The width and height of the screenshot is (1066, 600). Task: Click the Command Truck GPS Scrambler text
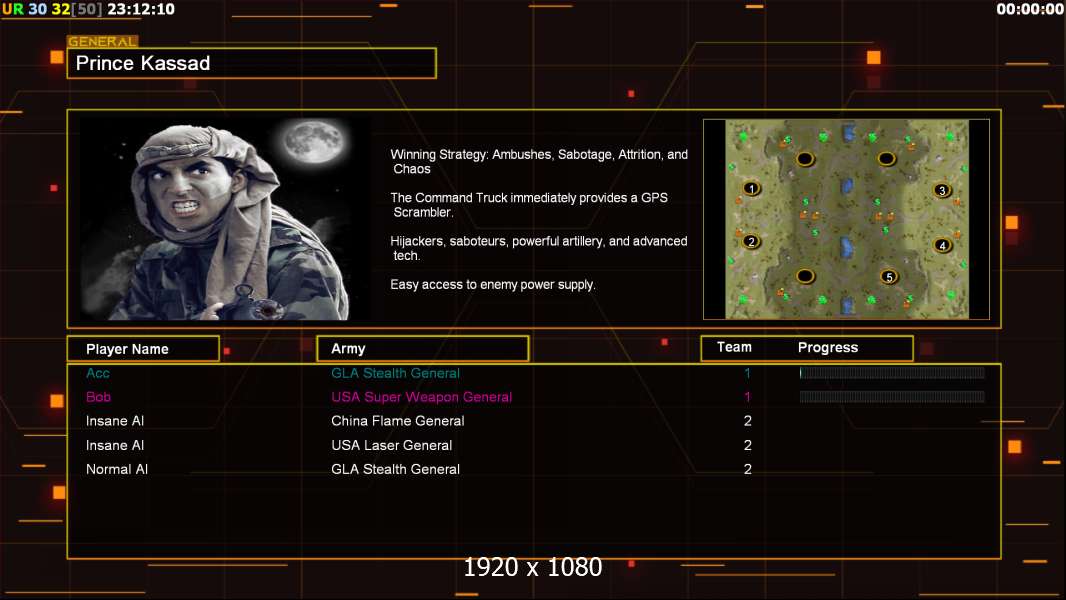click(529, 205)
